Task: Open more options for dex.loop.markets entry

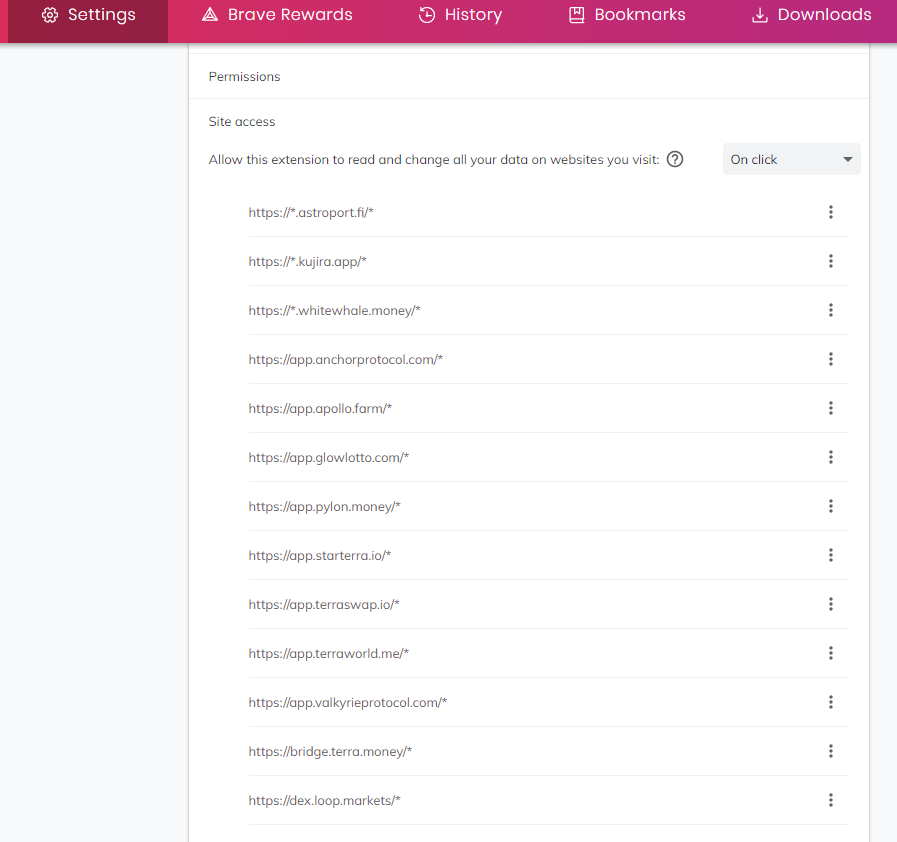Action: click(x=831, y=800)
